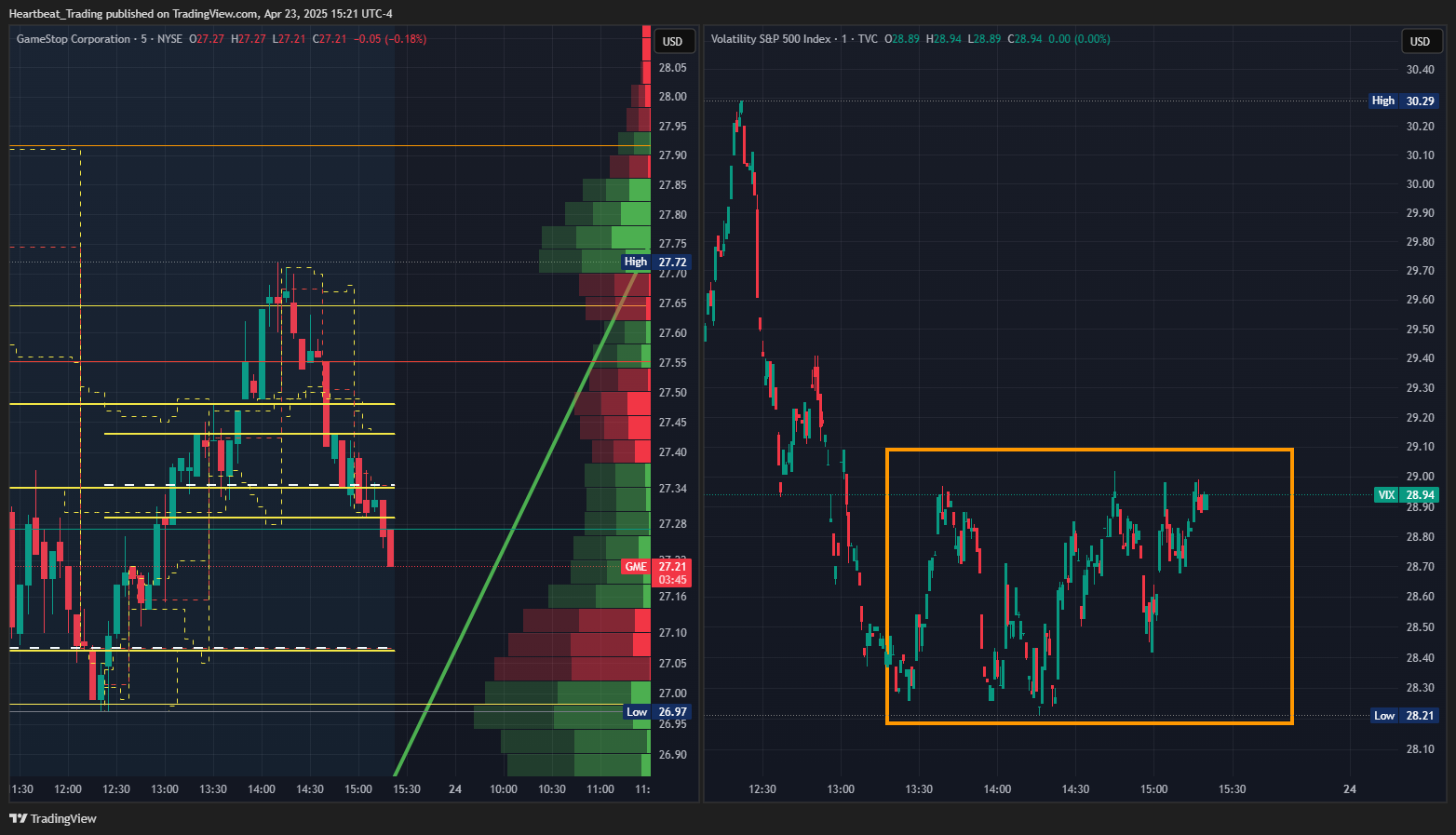
Task: Click date 24 on GameStop time axis
Action: pyautogui.click(x=455, y=789)
